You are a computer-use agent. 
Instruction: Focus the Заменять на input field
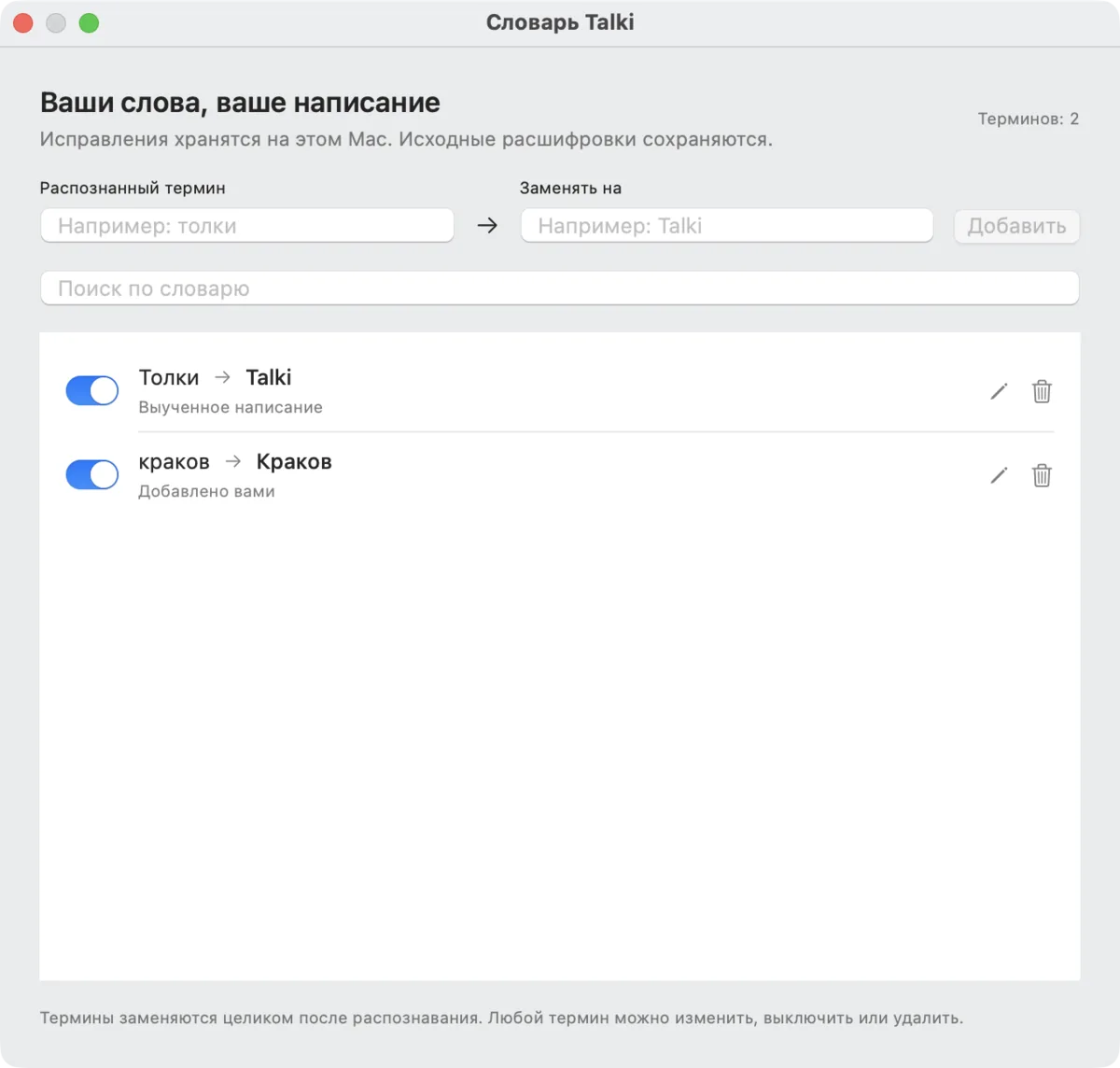pyautogui.click(x=727, y=226)
